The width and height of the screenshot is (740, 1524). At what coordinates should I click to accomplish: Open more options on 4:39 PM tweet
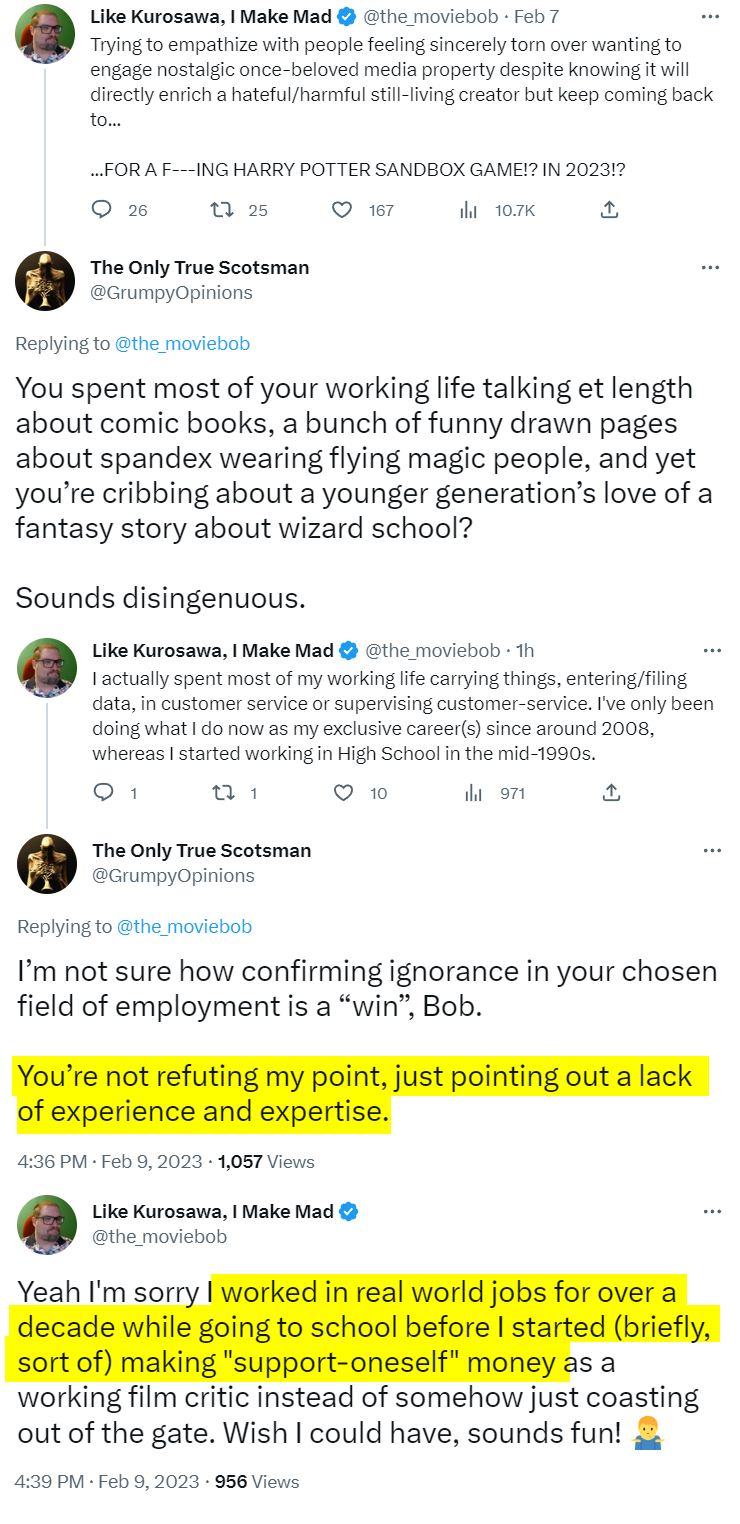[711, 1212]
